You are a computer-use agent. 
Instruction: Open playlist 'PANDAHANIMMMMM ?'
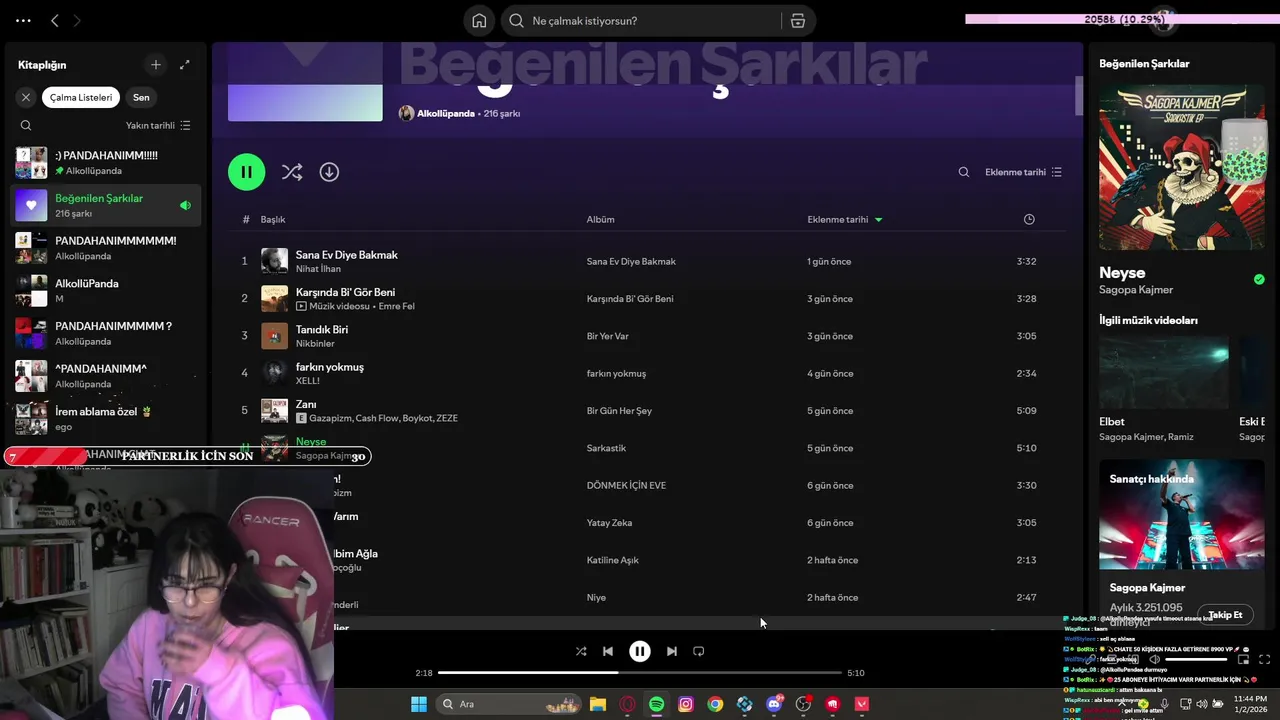pyautogui.click(x=107, y=334)
